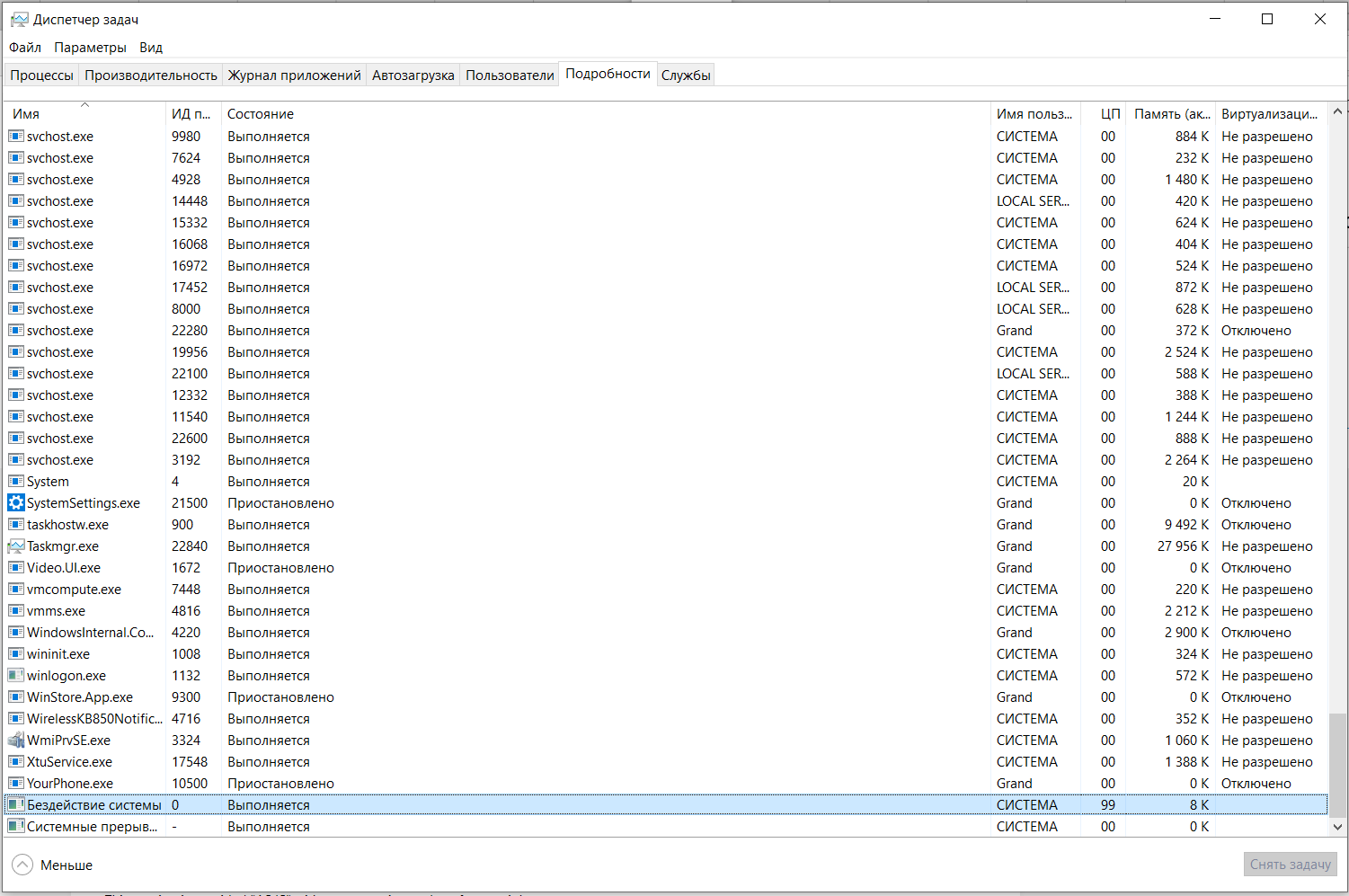
Task: Select the svchost.exe row with PID 3192
Action: coord(666,460)
